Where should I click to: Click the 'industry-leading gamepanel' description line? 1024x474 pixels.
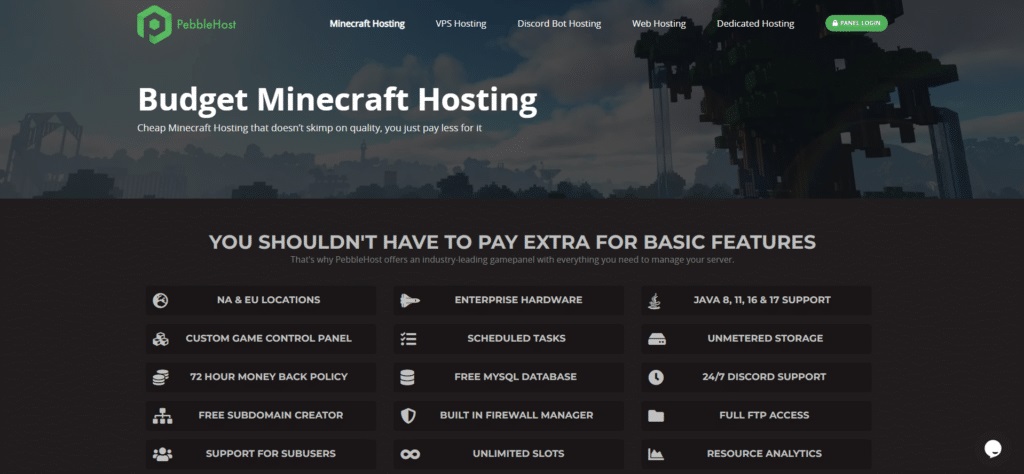coord(512,260)
